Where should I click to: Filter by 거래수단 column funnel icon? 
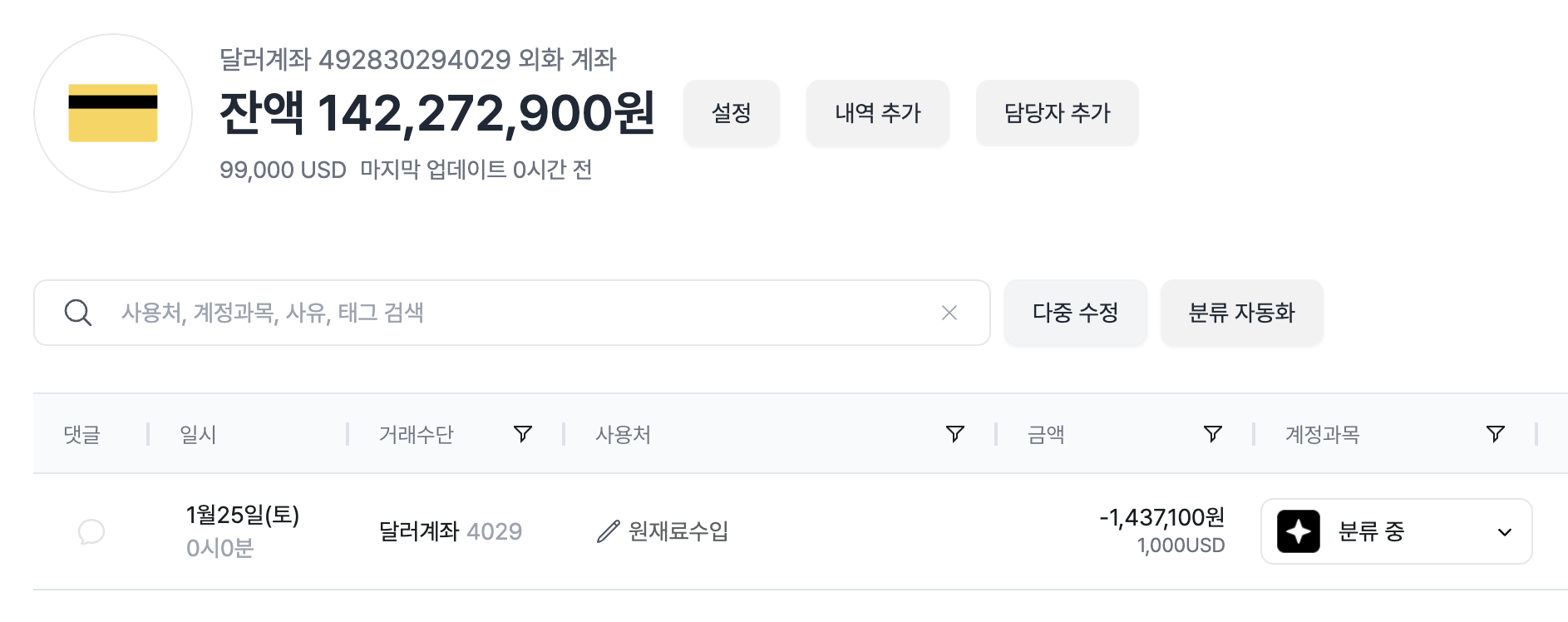523,434
